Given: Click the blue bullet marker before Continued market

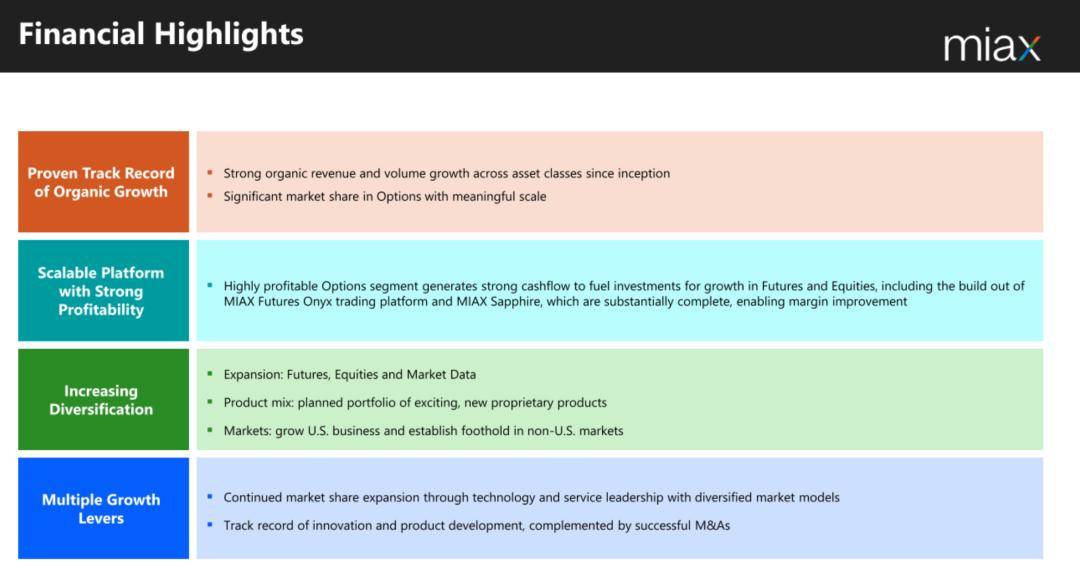Looking at the screenshot, I should [210, 496].
